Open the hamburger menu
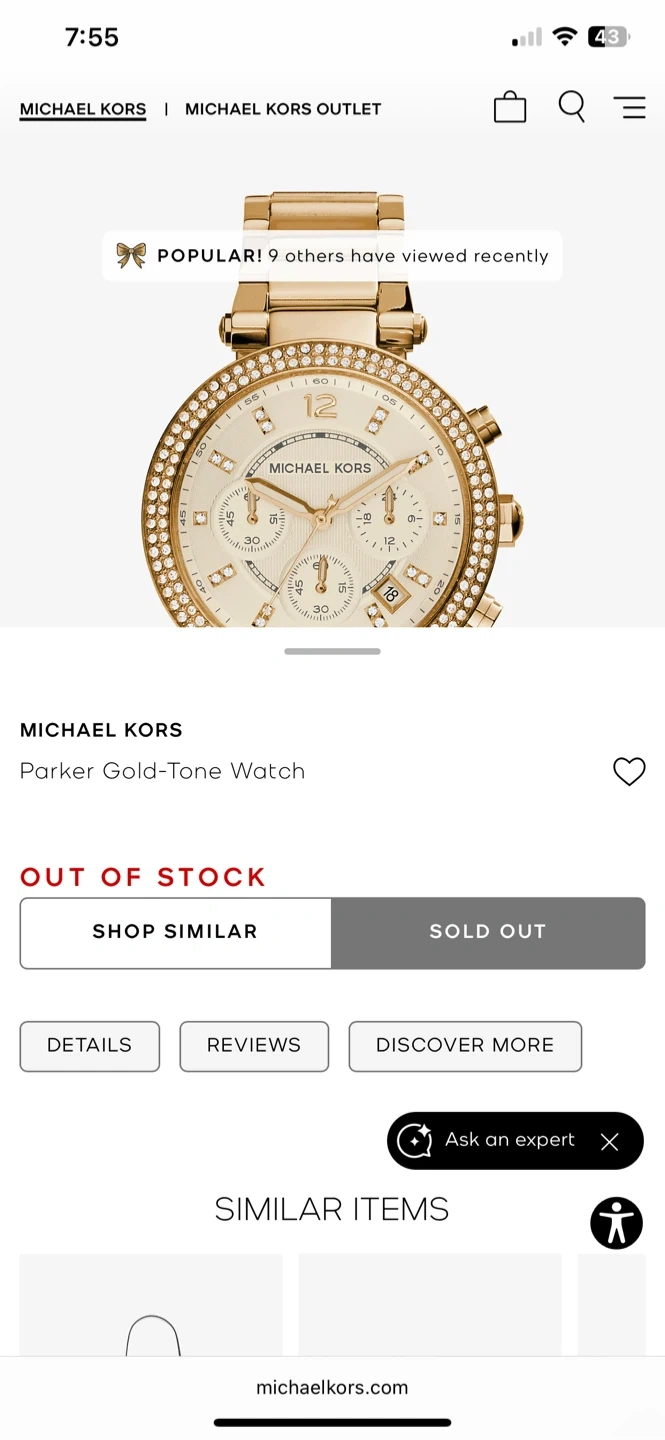This screenshot has width=665, height=1440. pyautogui.click(x=629, y=107)
